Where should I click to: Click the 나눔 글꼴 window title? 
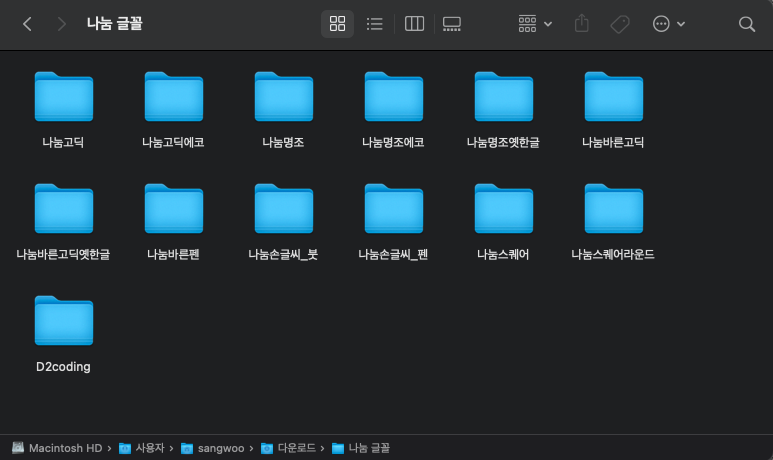coord(114,24)
